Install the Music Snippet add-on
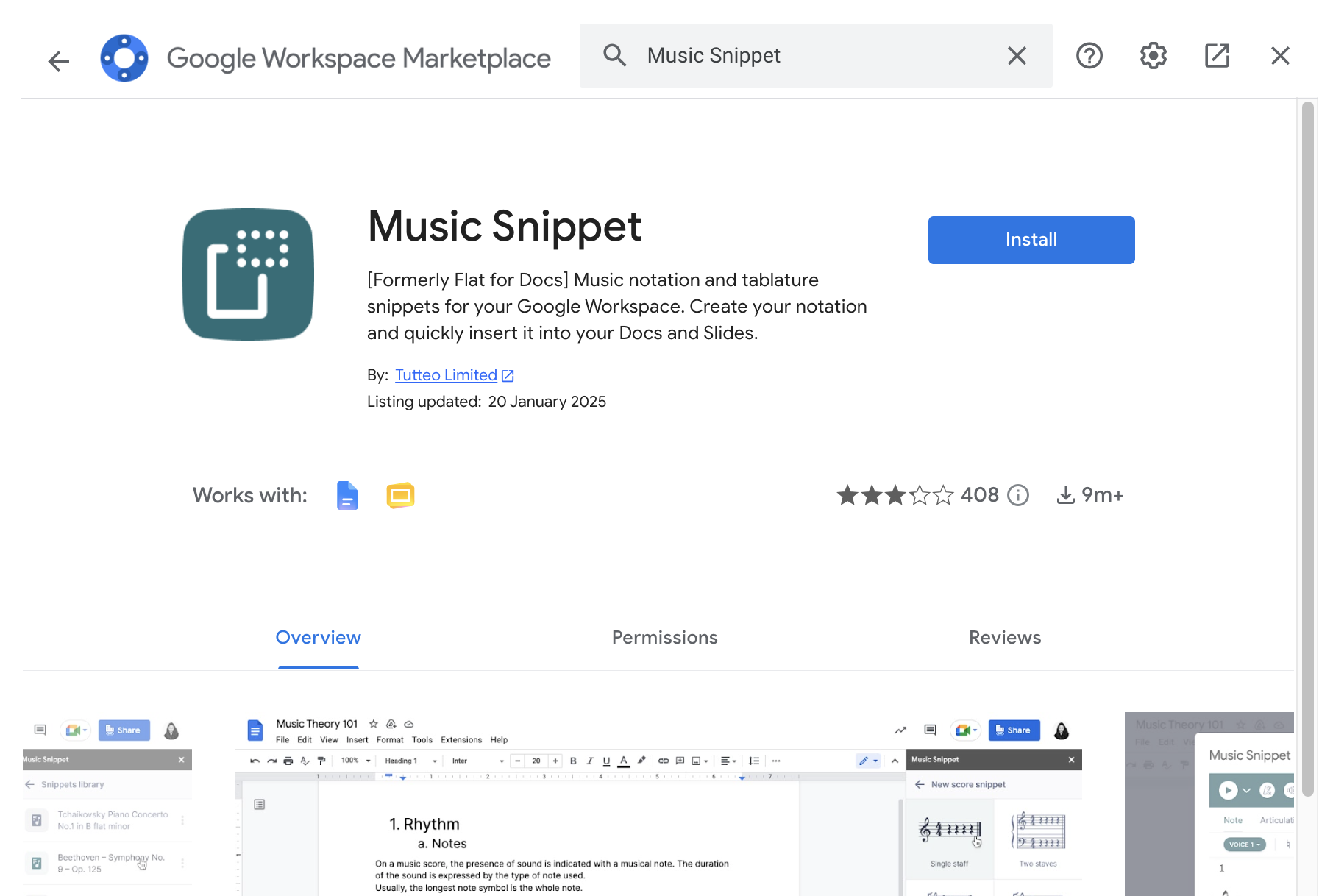 [1031, 240]
